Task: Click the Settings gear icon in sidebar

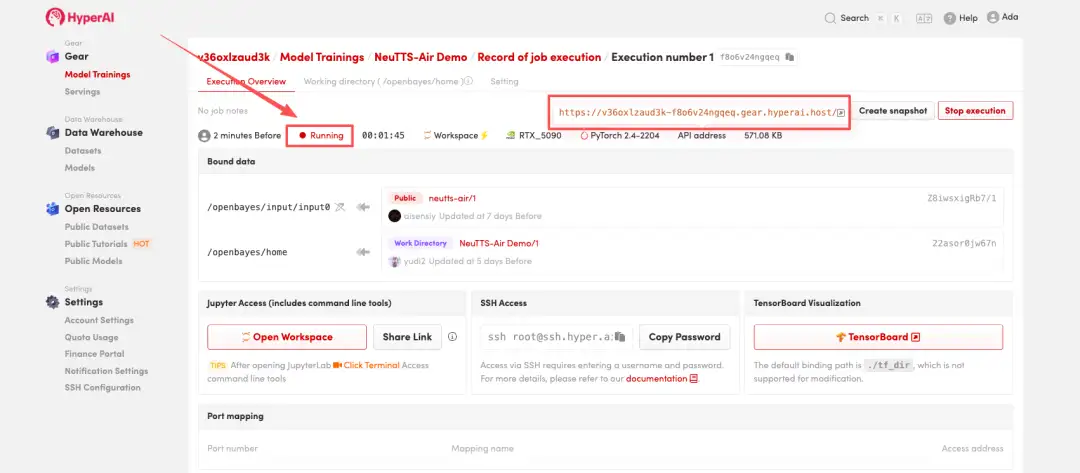Action: tap(52, 302)
